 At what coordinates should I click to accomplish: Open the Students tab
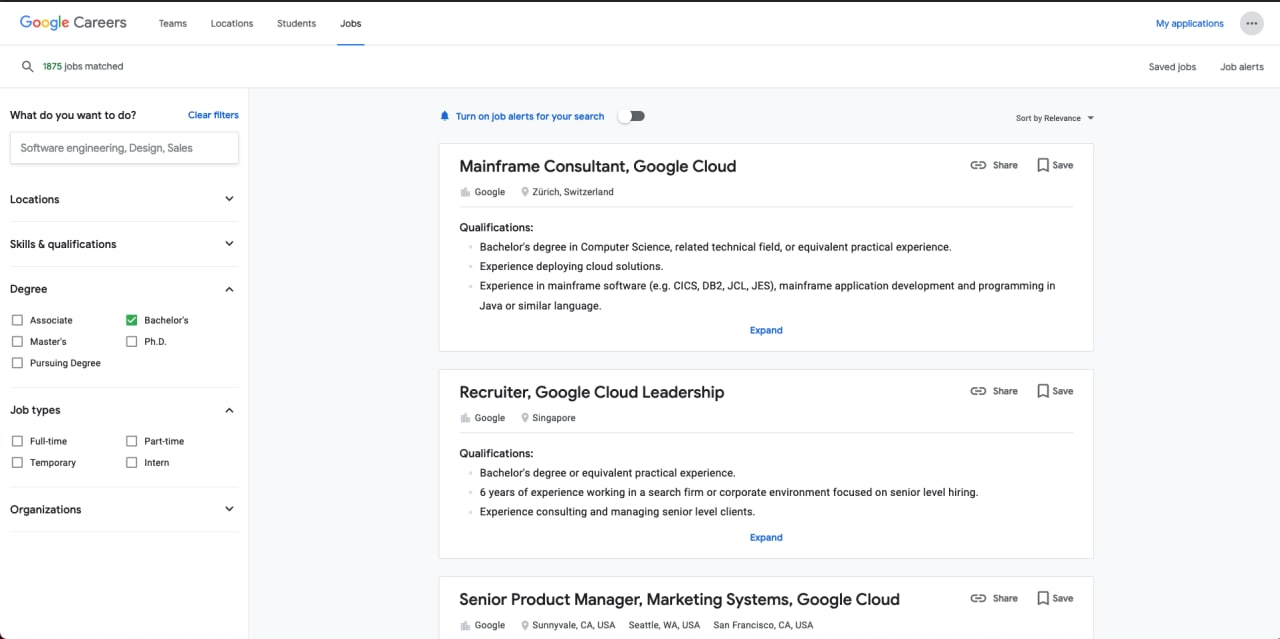click(x=297, y=23)
